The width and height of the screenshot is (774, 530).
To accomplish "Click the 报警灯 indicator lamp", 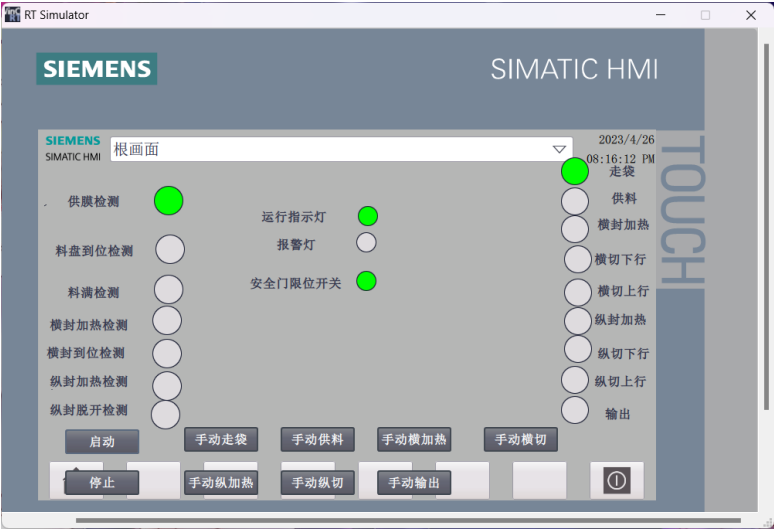I will pos(366,243).
